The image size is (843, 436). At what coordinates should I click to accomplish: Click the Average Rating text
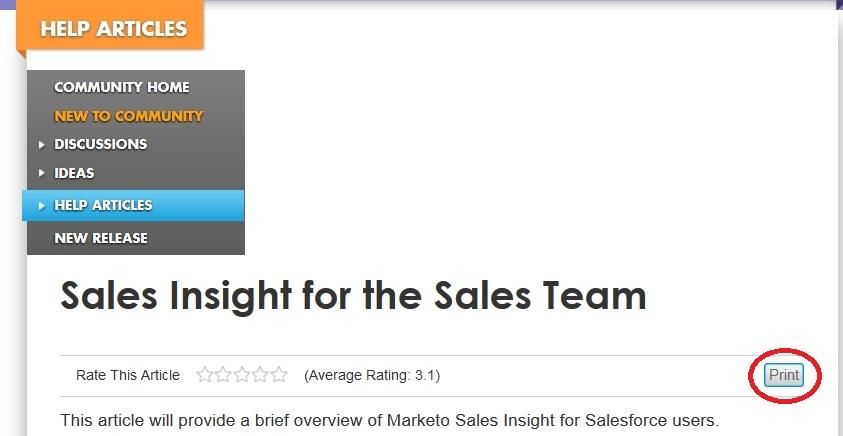372,375
